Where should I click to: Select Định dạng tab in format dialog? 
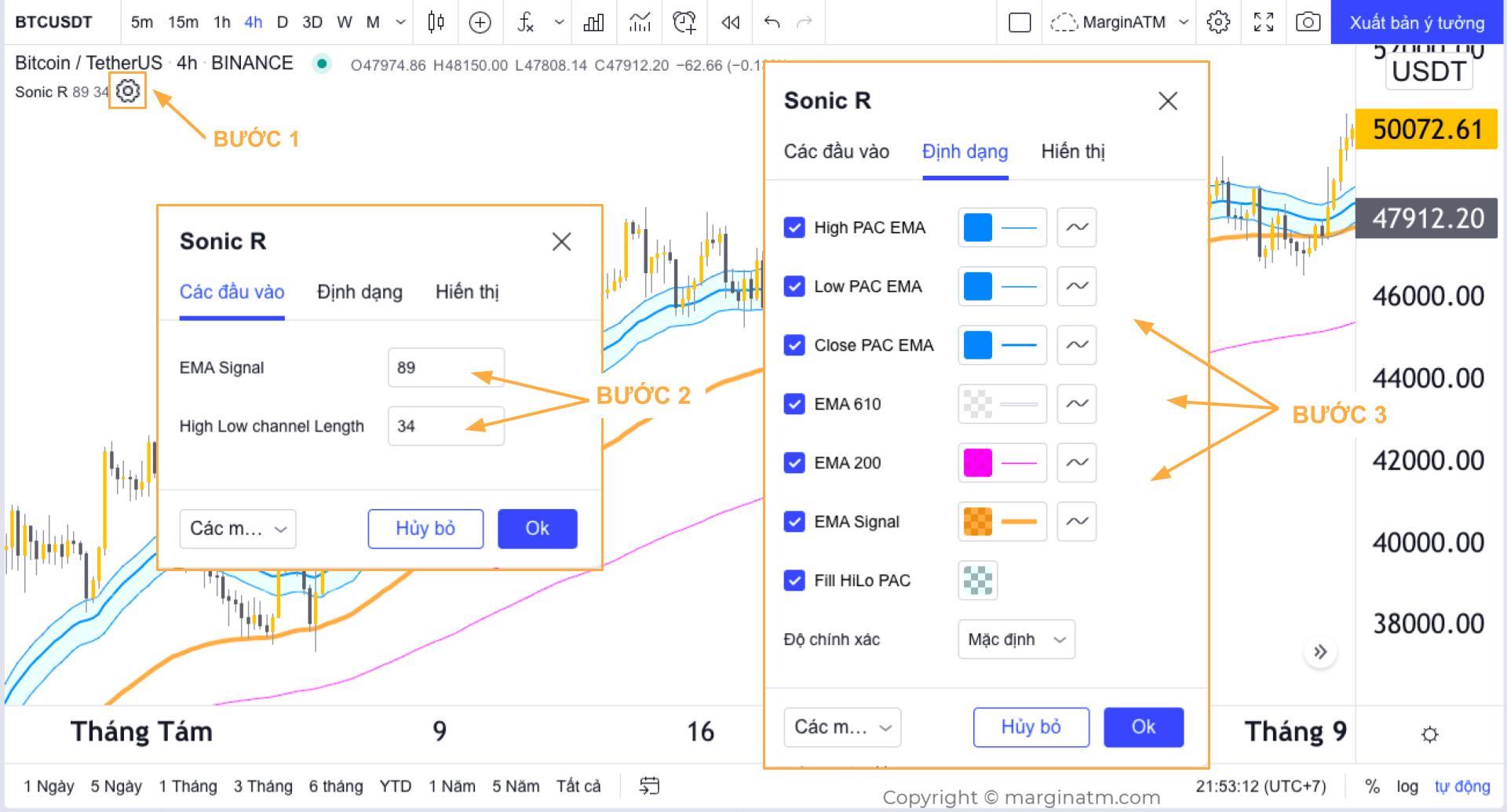tap(965, 151)
